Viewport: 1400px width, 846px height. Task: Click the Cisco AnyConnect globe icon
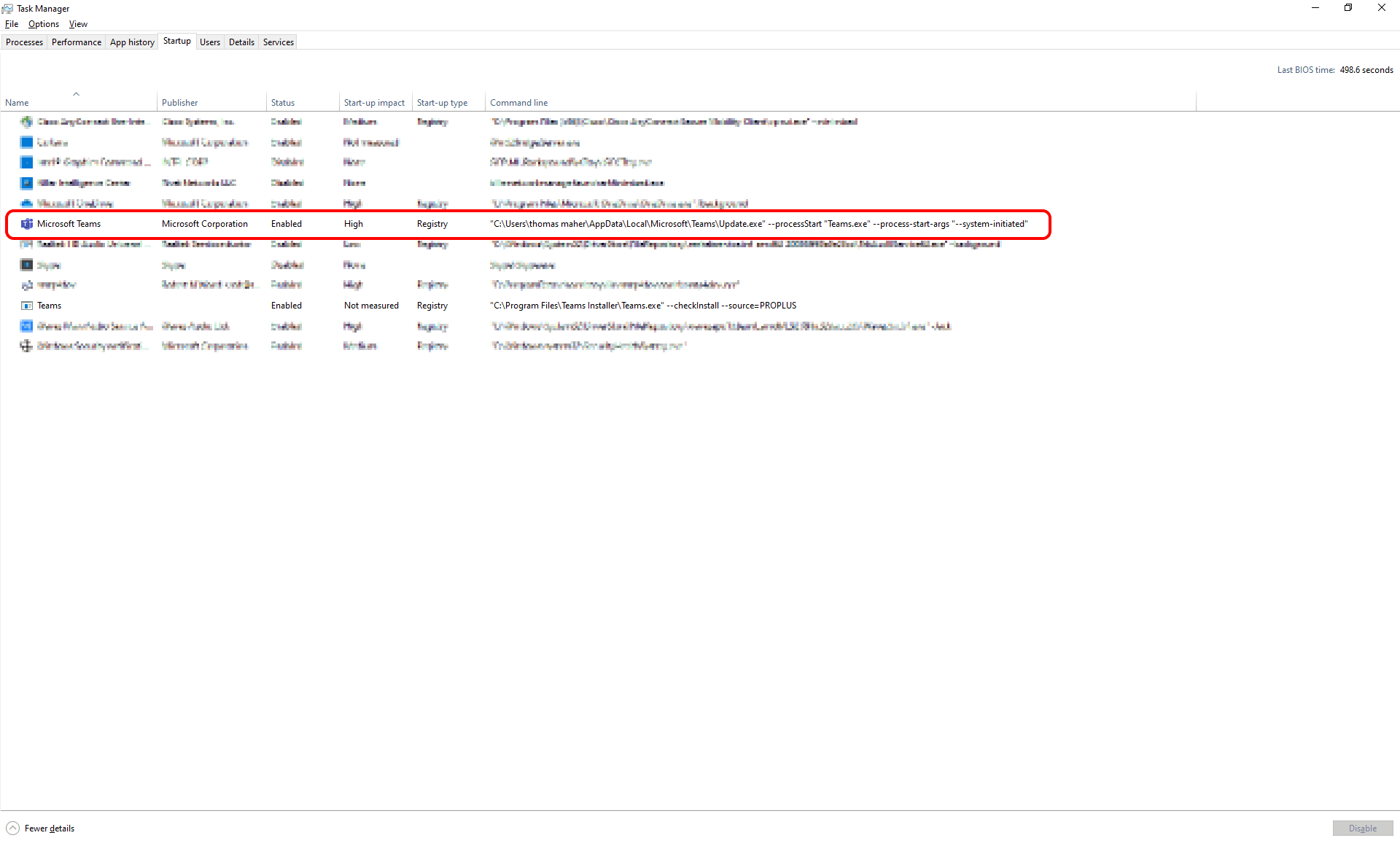pos(27,122)
